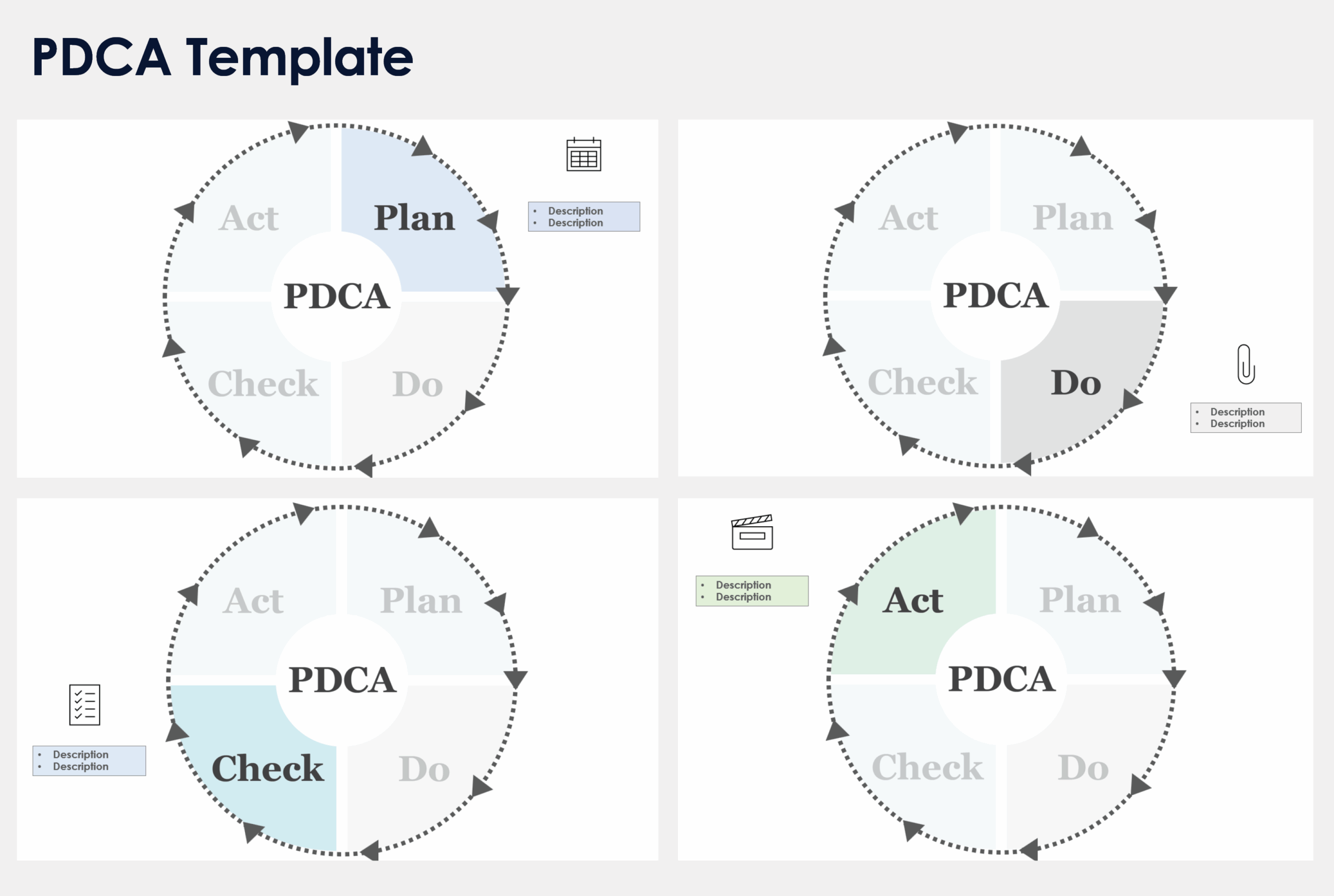Click the paperclip icon

(x=1245, y=365)
